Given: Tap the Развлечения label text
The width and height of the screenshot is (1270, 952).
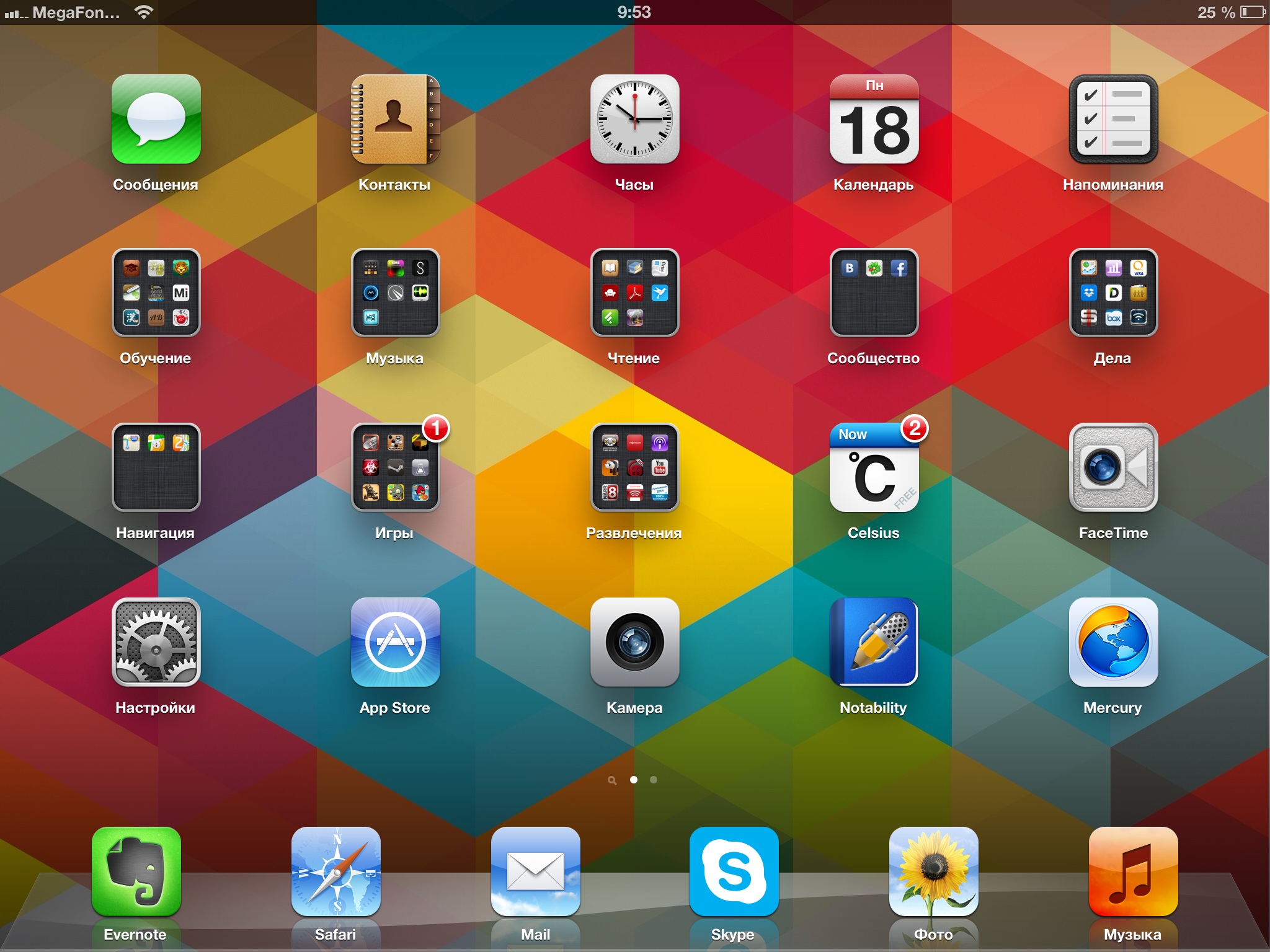Looking at the screenshot, I should [x=634, y=533].
